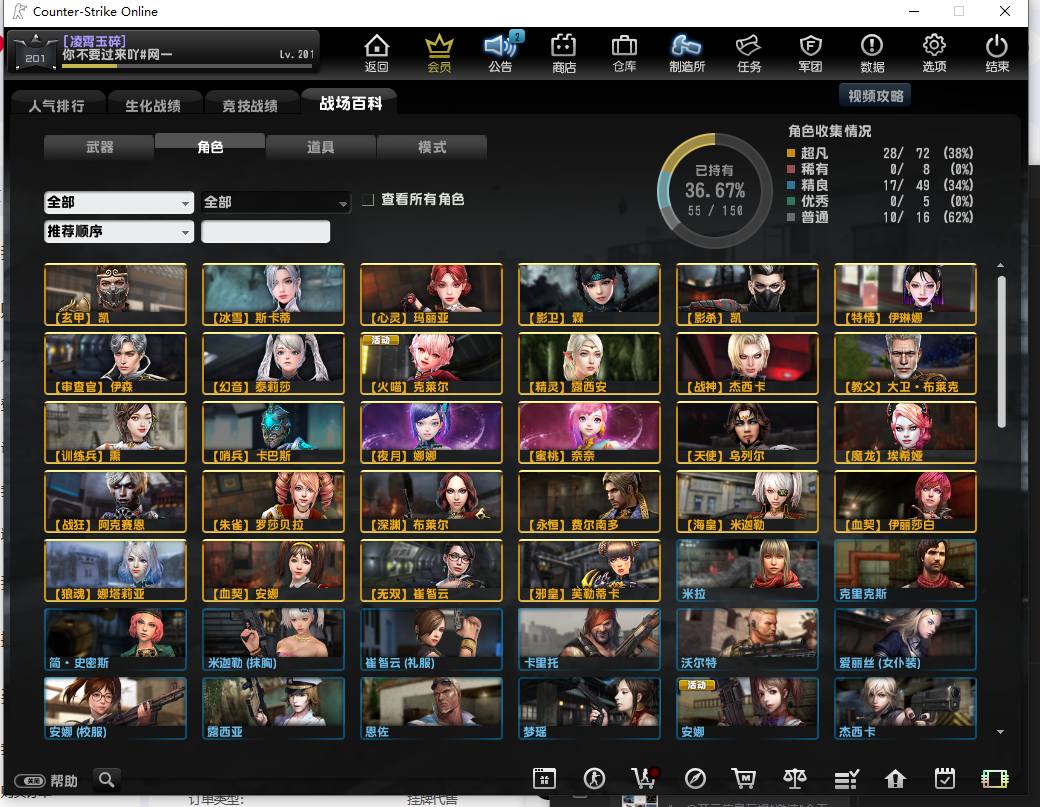
Task: Open the 仓库 warehouse icon
Action: (624, 53)
